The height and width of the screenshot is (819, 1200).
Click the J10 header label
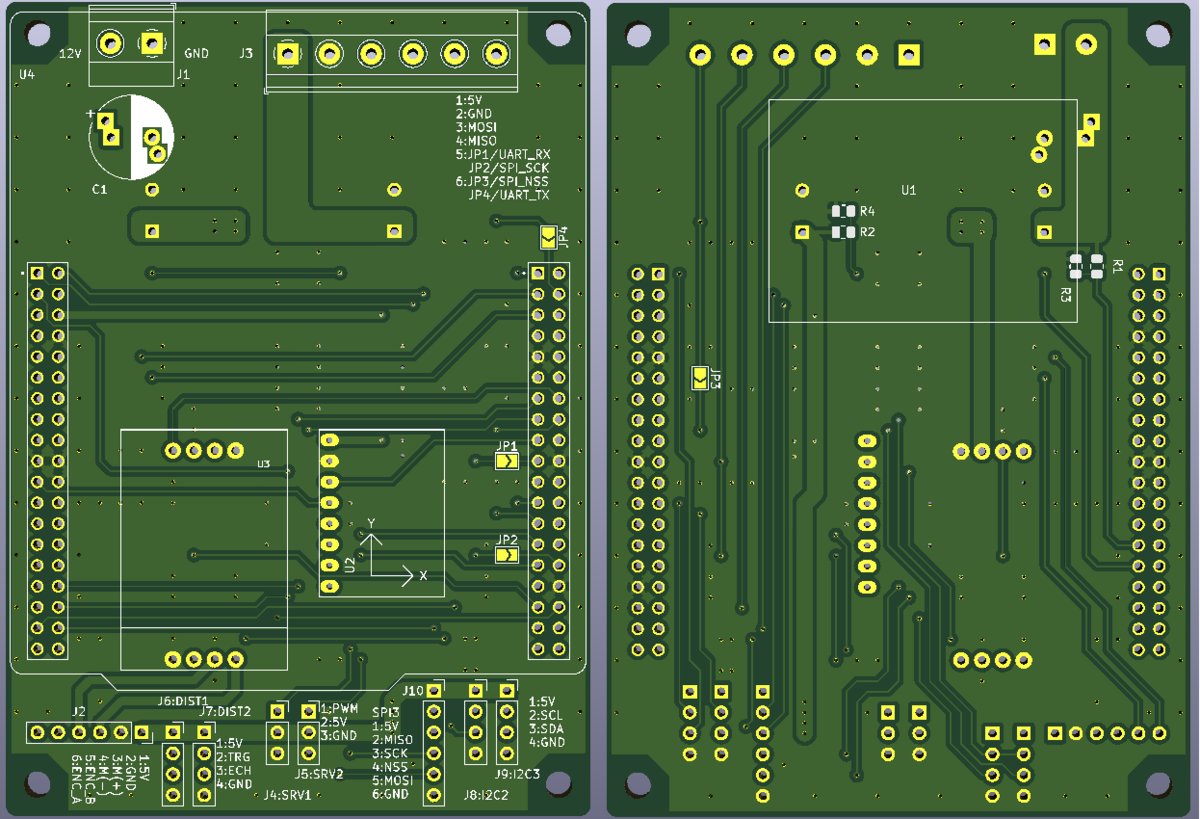[413, 690]
